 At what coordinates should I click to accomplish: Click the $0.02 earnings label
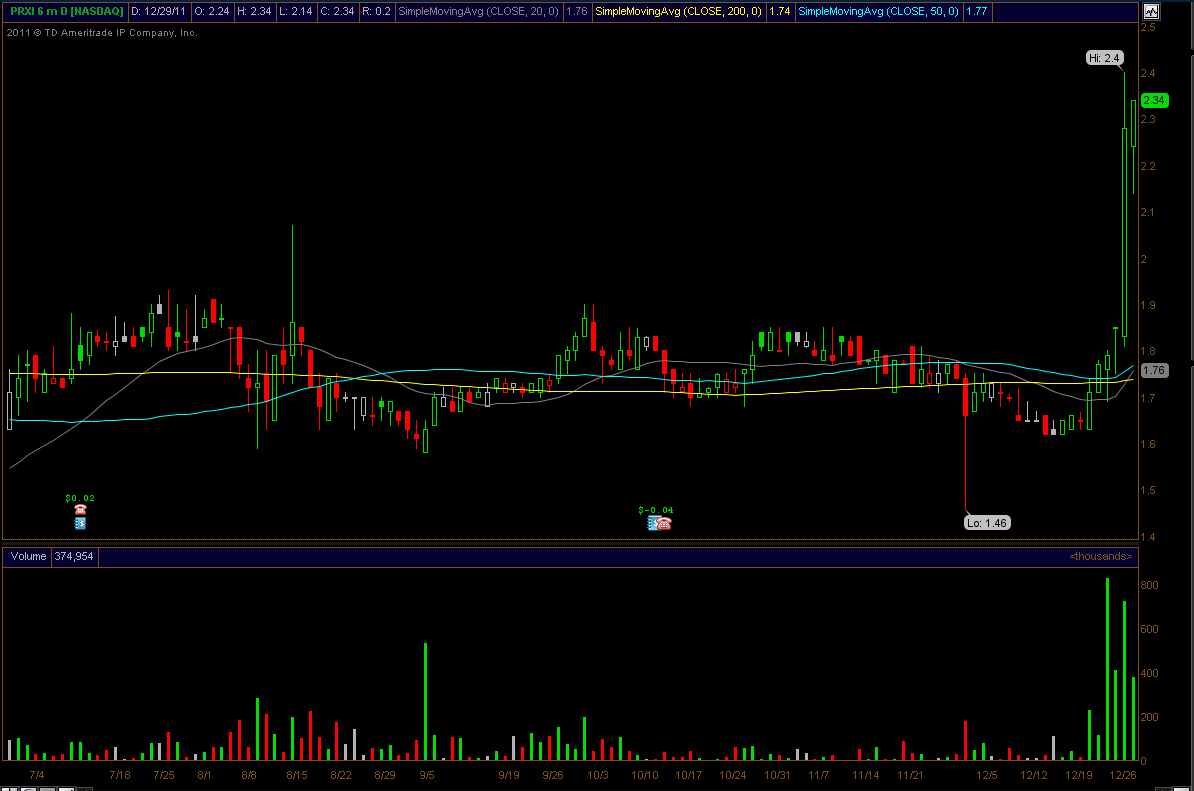click(80, 498)
